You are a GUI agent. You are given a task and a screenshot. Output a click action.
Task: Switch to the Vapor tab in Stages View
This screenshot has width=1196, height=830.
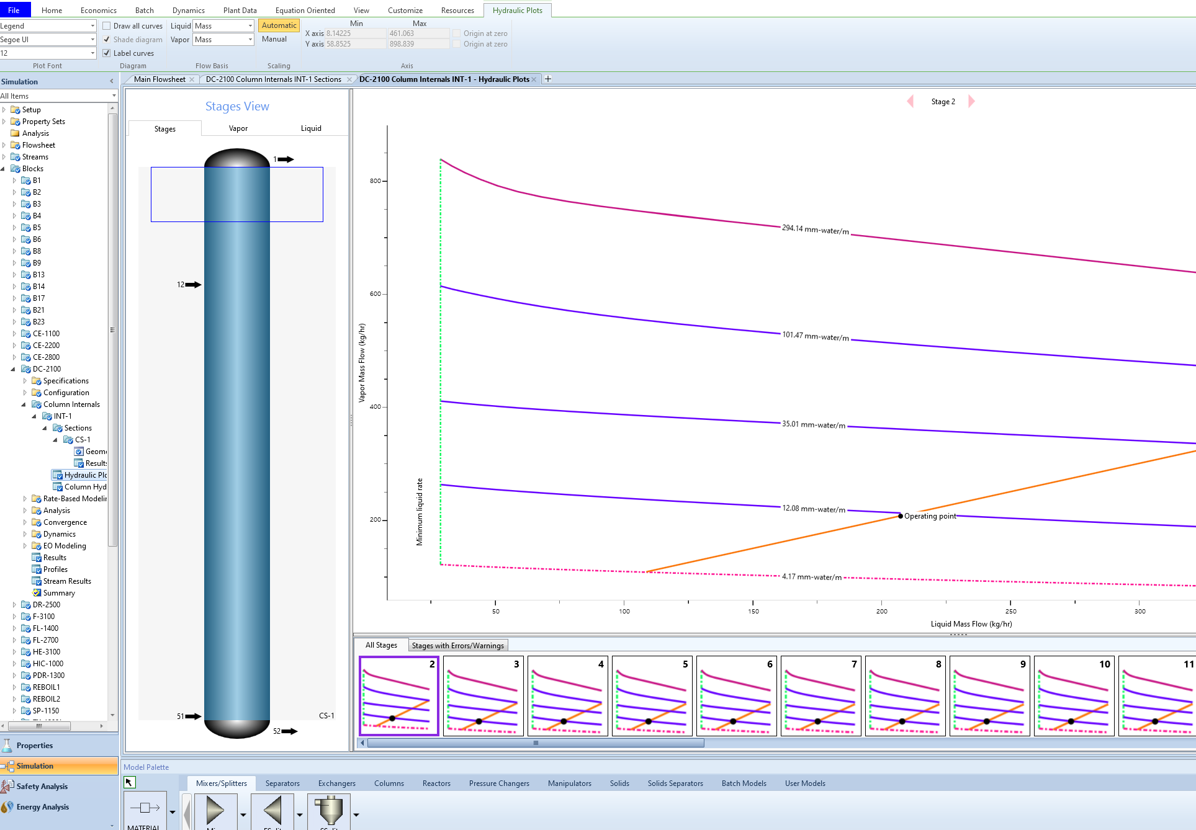[x=238, y=128]
